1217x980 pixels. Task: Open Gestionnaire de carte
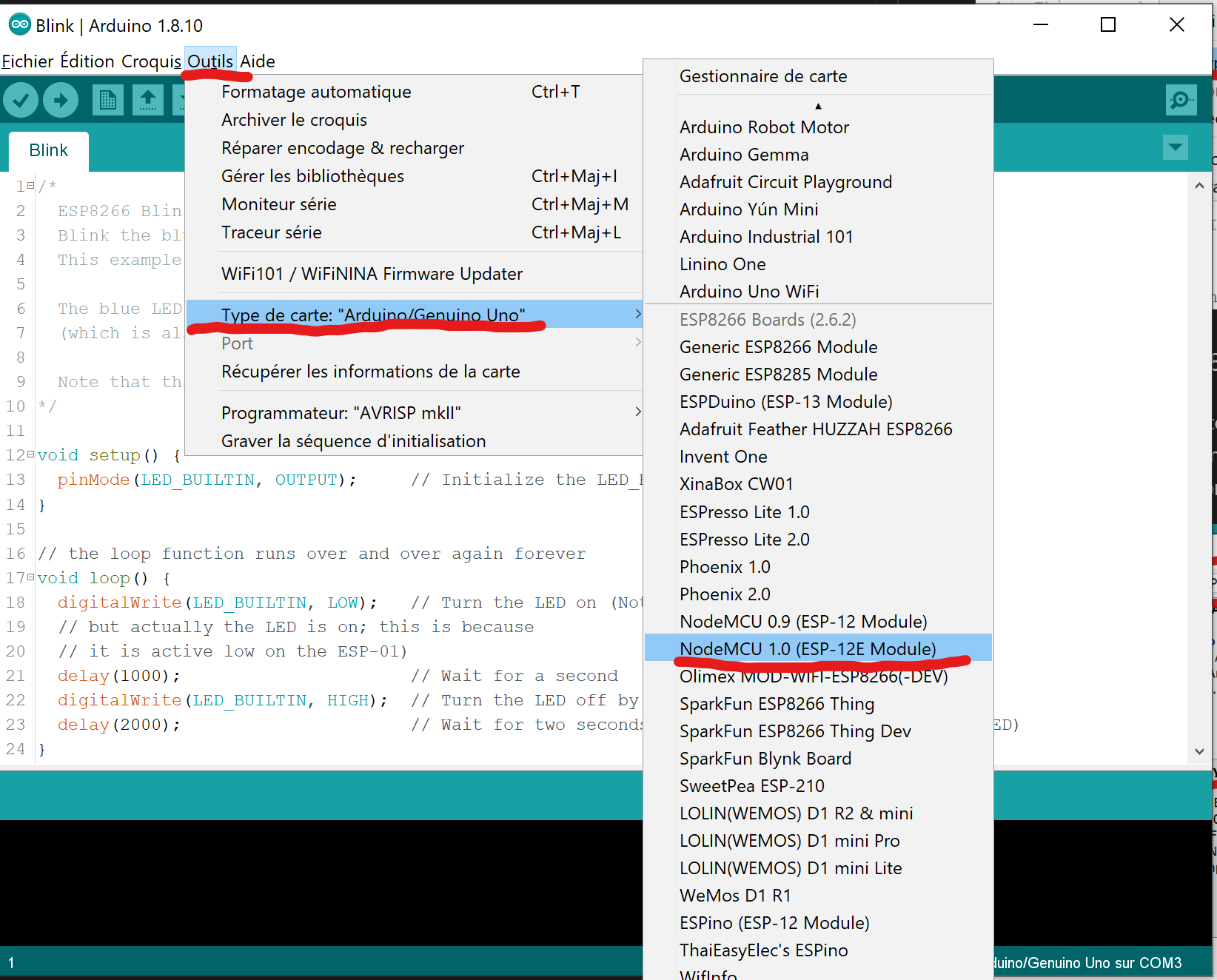tap(818, 76)
